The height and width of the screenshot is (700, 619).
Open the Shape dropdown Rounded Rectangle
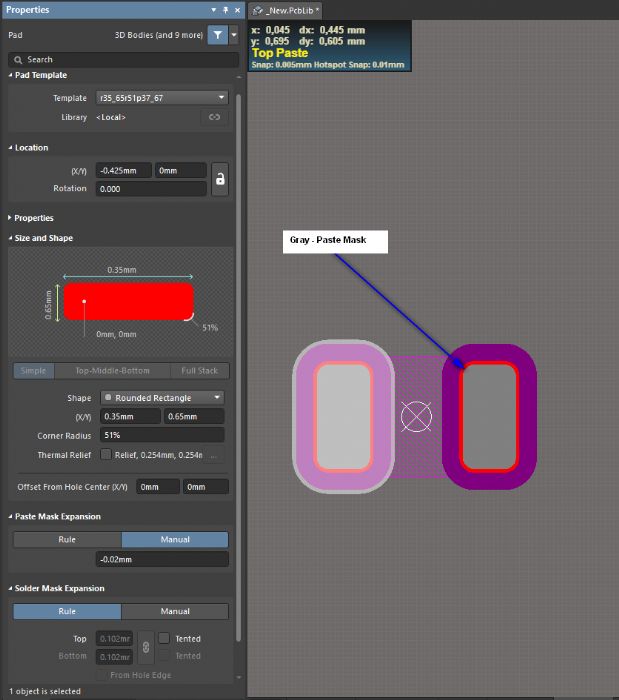(x=162, y=397)
